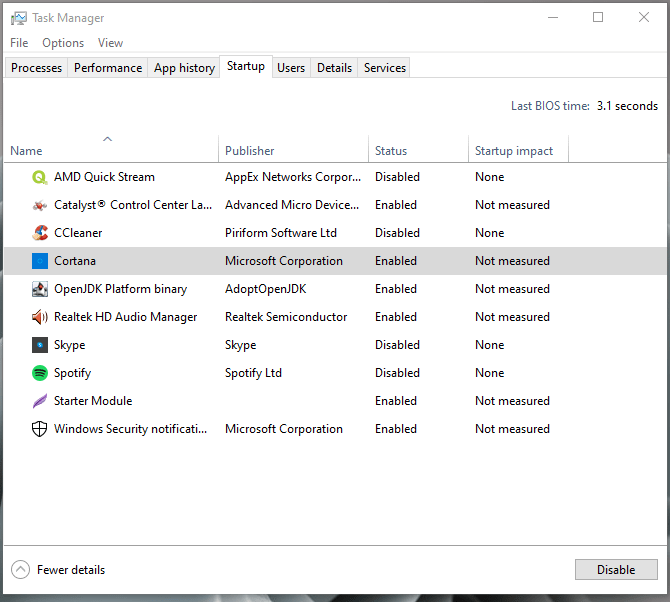Select the Catalyst Control Center La... entry

pyautogui.click(x=133, y=205)
